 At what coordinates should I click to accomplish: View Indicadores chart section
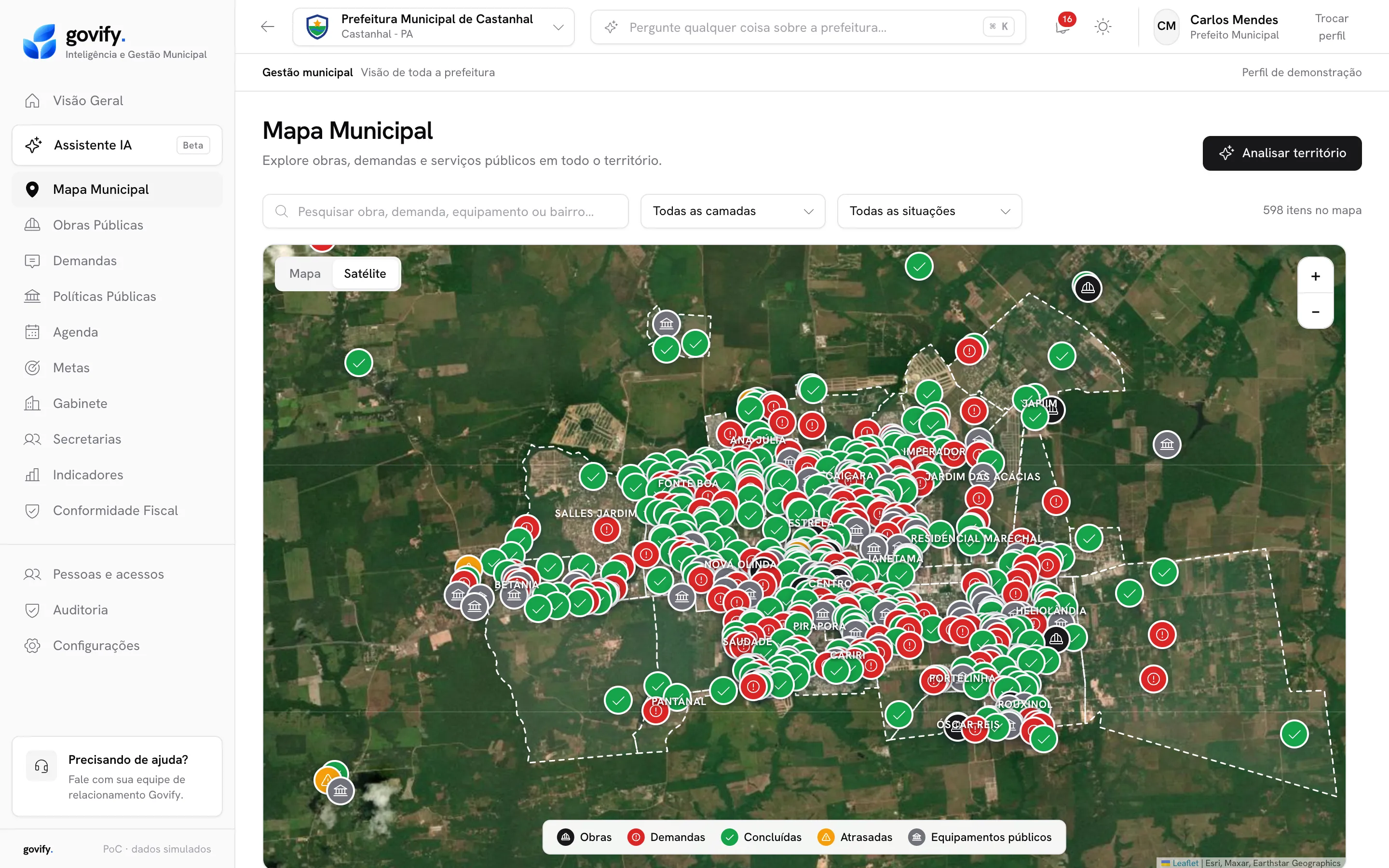pos(117,475)
